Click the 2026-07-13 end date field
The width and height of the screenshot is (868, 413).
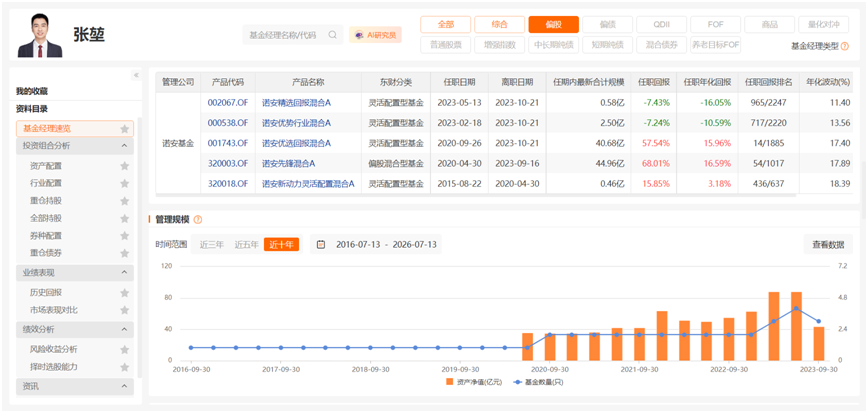click(x=415, y=244)
